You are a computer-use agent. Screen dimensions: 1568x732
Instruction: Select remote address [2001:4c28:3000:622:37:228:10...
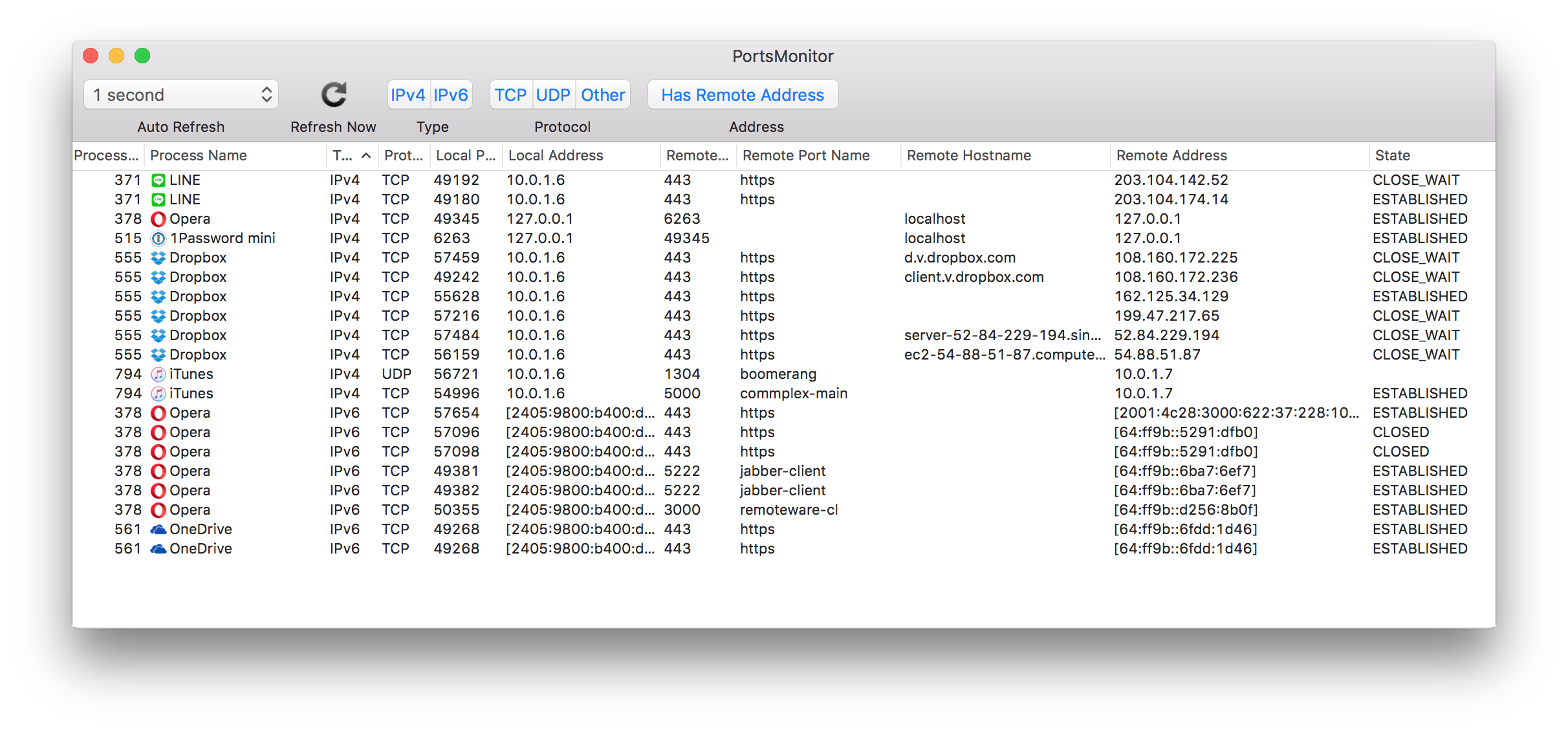[x=1236, y=413]
